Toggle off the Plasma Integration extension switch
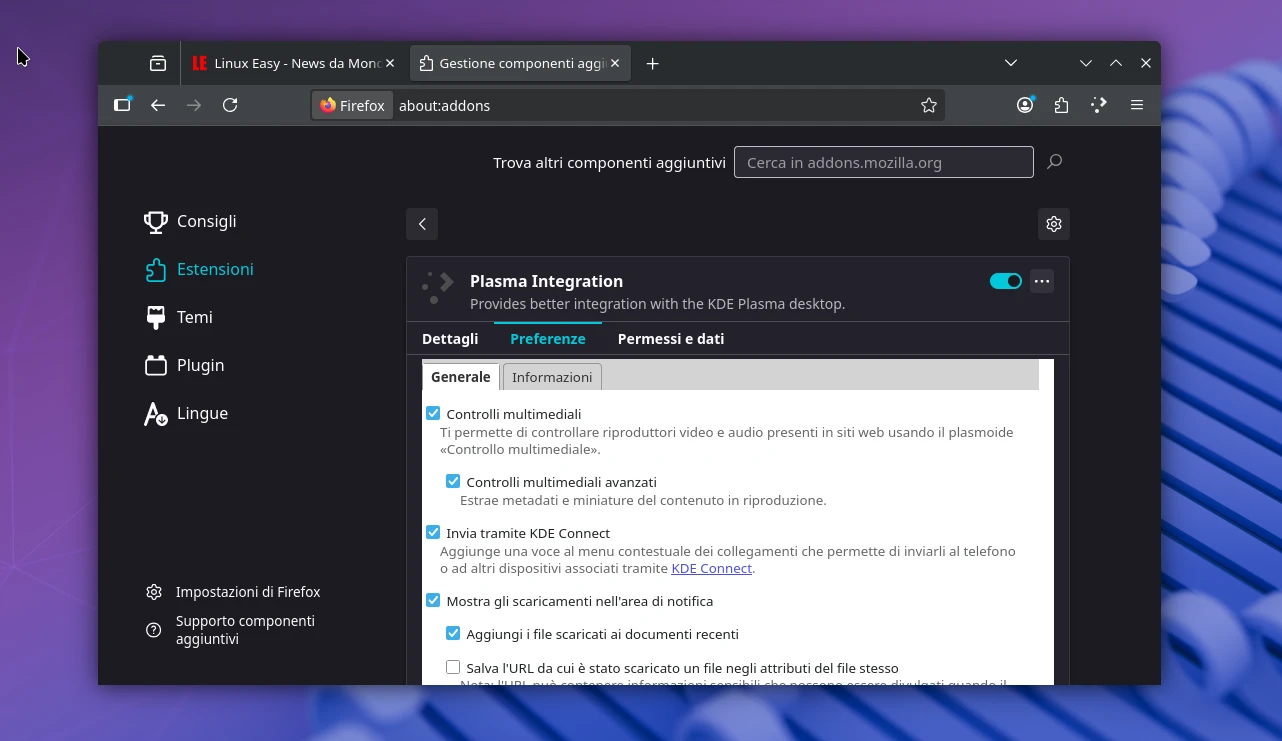Viewport: 1282px width, 741px height. click(x=1005, y=281)
